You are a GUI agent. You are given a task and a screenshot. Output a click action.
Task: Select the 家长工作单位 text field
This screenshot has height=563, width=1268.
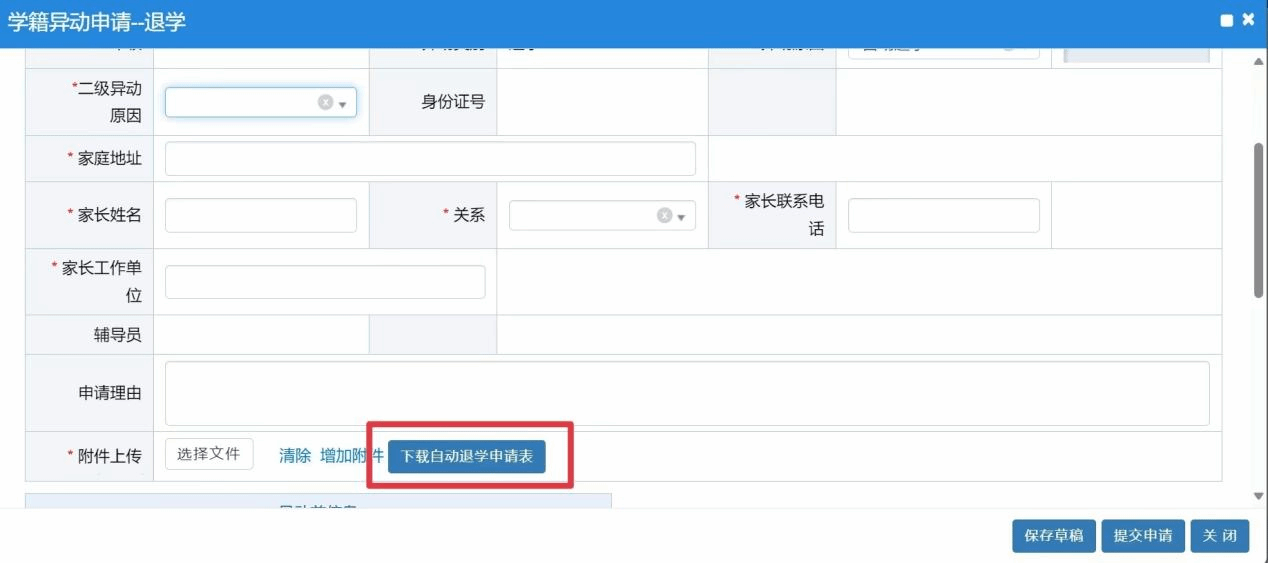[x=325, y=282]
